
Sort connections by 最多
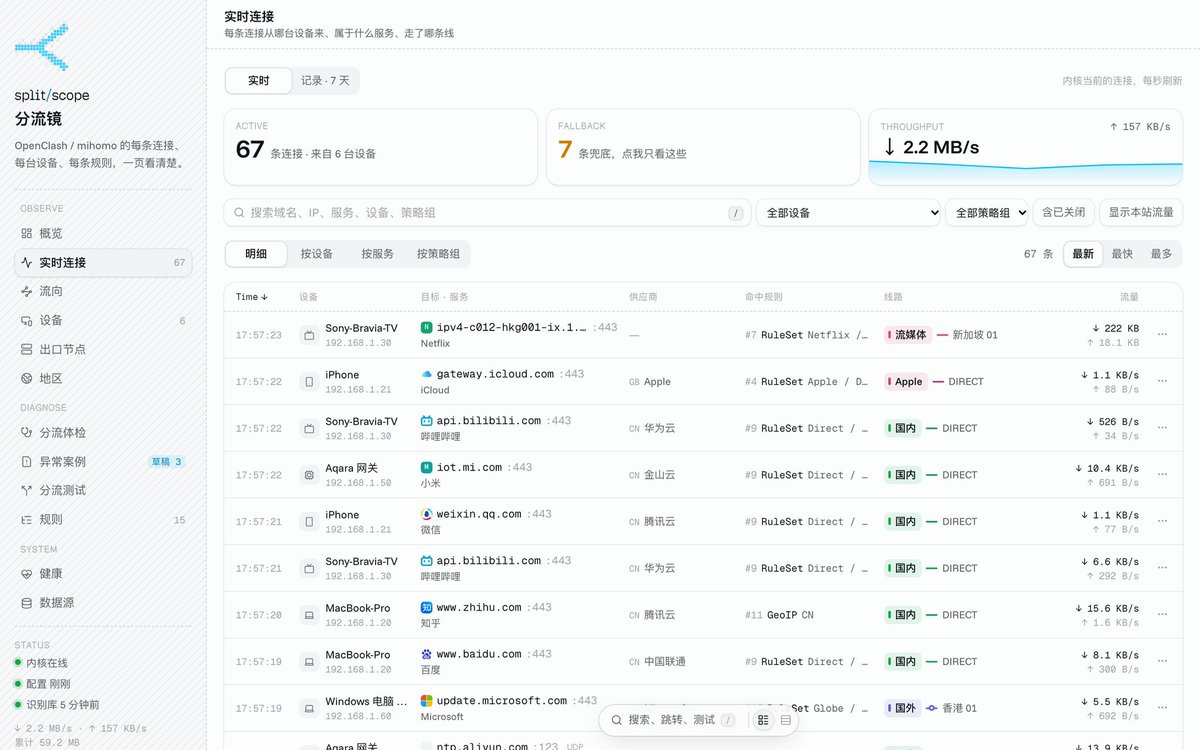pos(1161,254)
